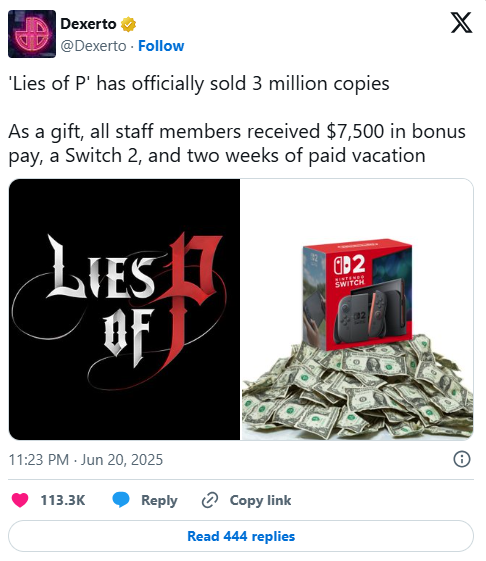This screenshot has width=486, height=561.
Task: Open the 11:23 PM Jun 20, 2025 timestamp
Action: coord(86,460)
